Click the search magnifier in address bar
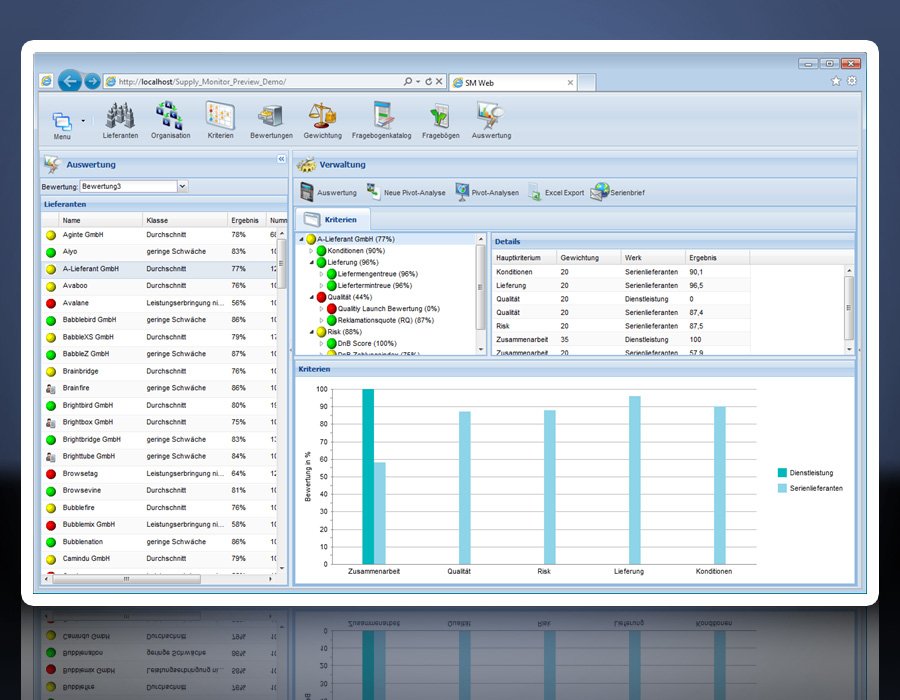The width and height of the screenshot is (900, 700). pyautogui.click(x=408, y=81)
